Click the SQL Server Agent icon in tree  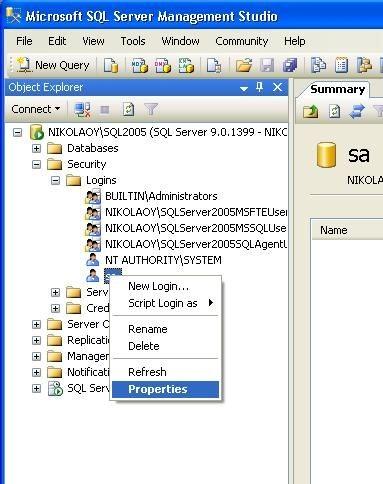point(55,388)
